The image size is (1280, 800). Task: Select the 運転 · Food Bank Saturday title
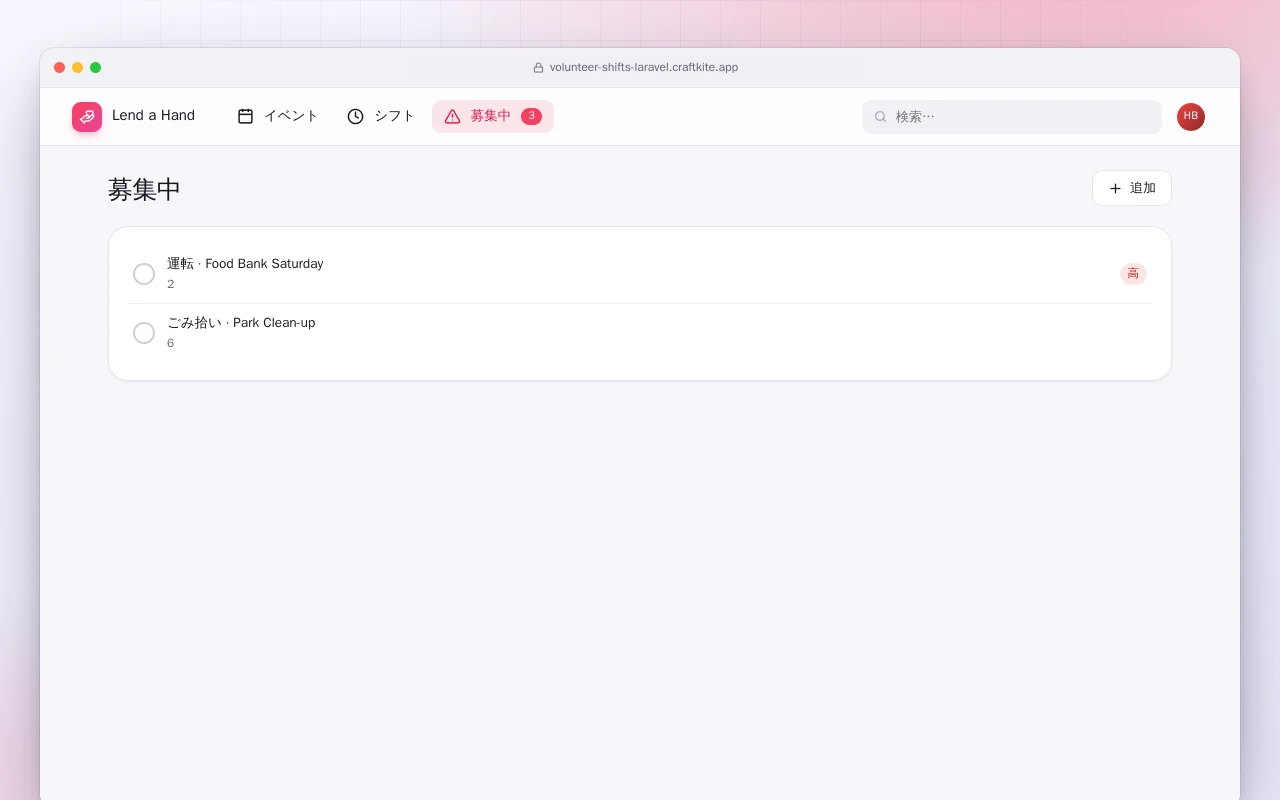(245, 264)
